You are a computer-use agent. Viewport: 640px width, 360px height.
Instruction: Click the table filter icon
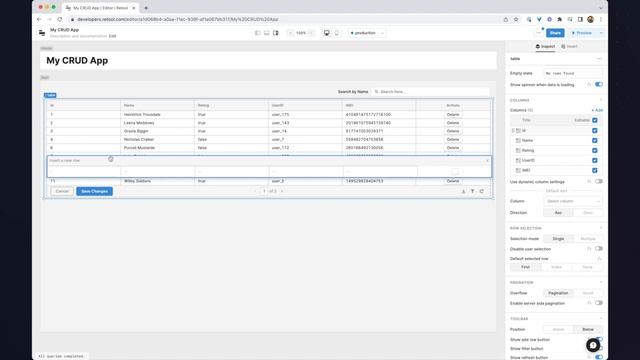click(472, 191)
